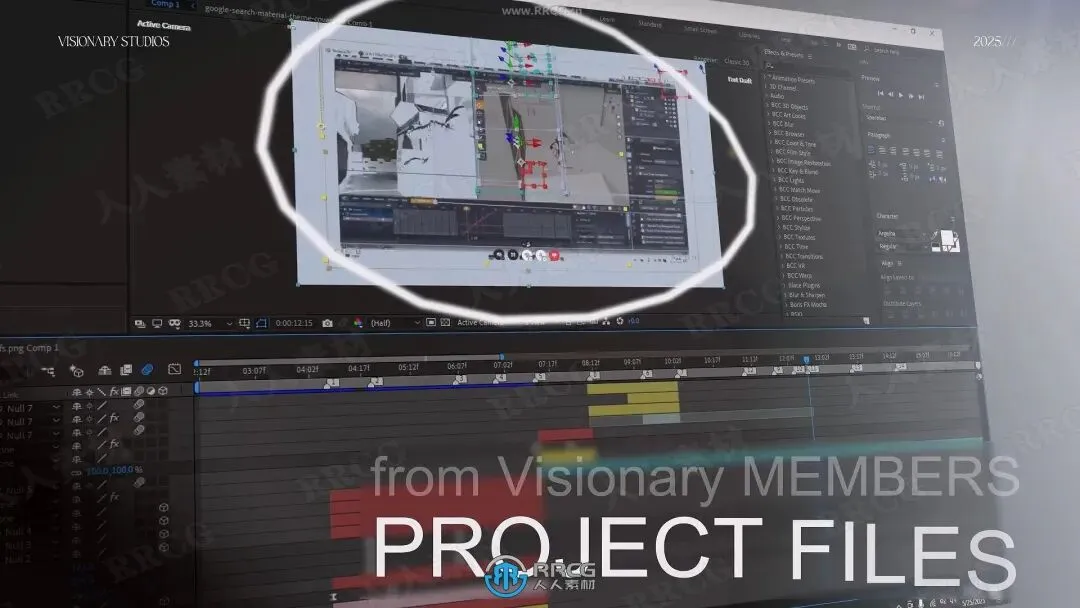Select the BCC Particles effects row
The image size is (1080, 608).
pyautogui.click(x=797, y=209)
